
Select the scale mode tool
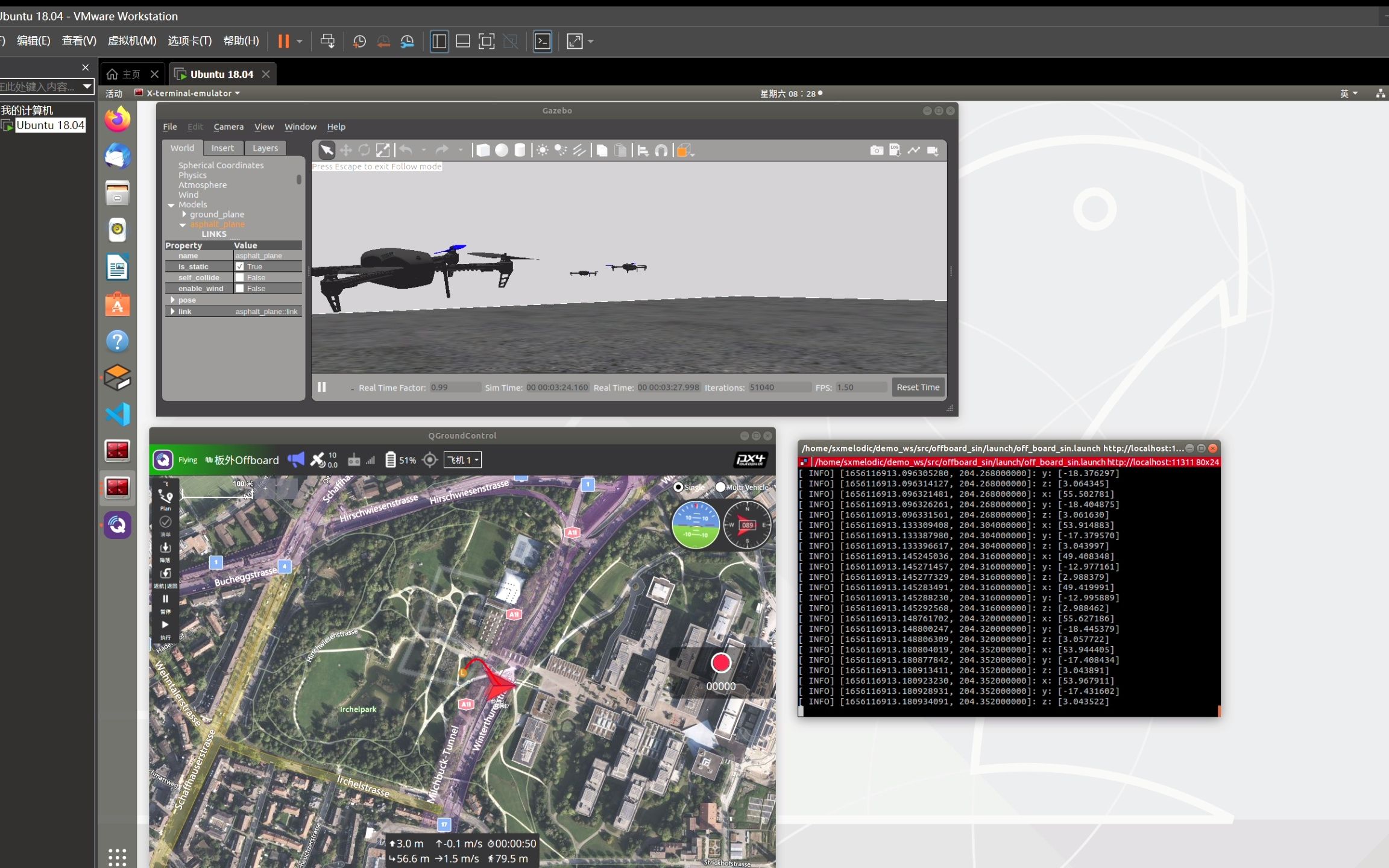(383, 150)
